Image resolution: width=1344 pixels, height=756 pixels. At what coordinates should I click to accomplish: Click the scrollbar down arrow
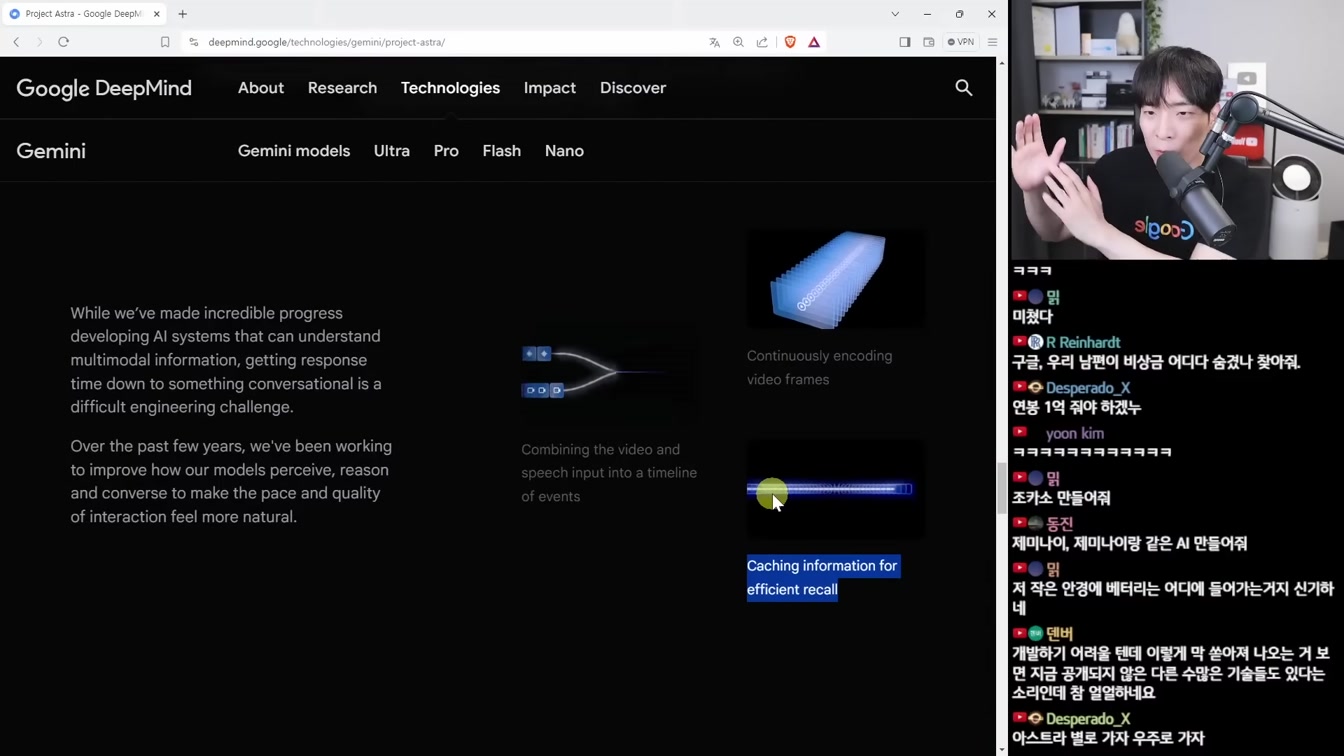pyautogui.click(x=1001, y=749)
